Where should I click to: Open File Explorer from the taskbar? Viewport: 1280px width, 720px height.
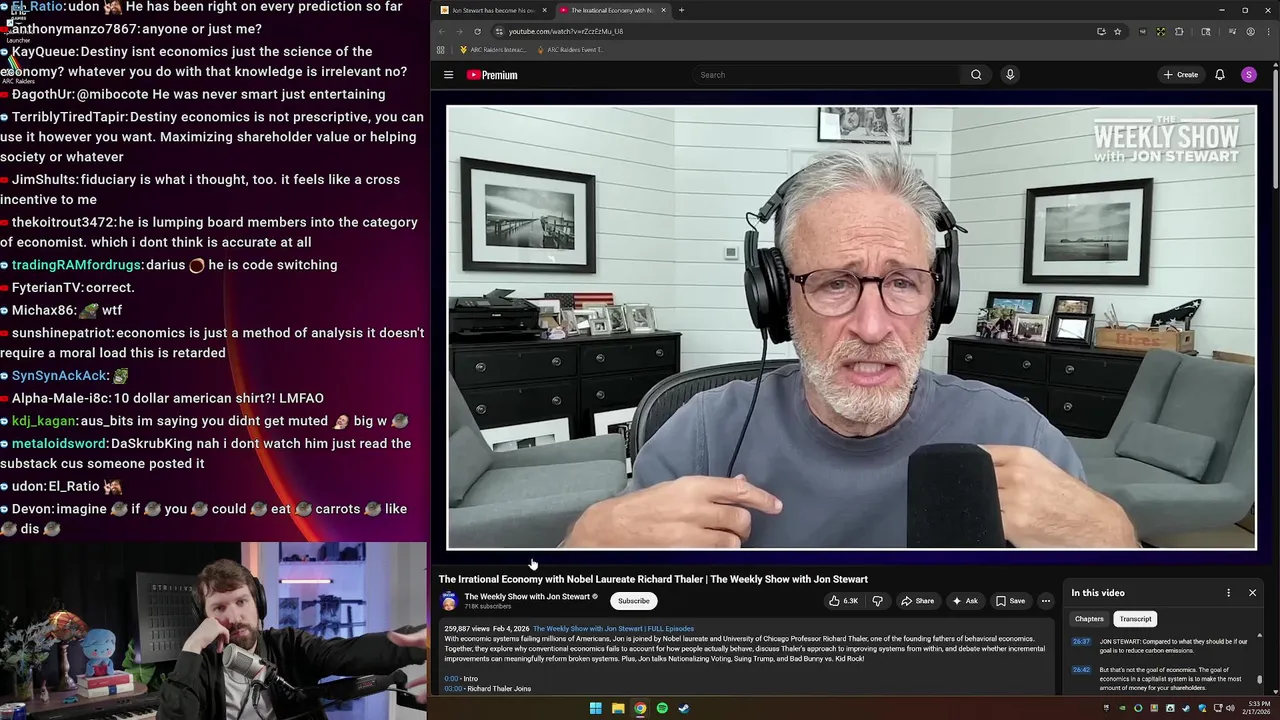pyautogui.click(x=618, y=708)
